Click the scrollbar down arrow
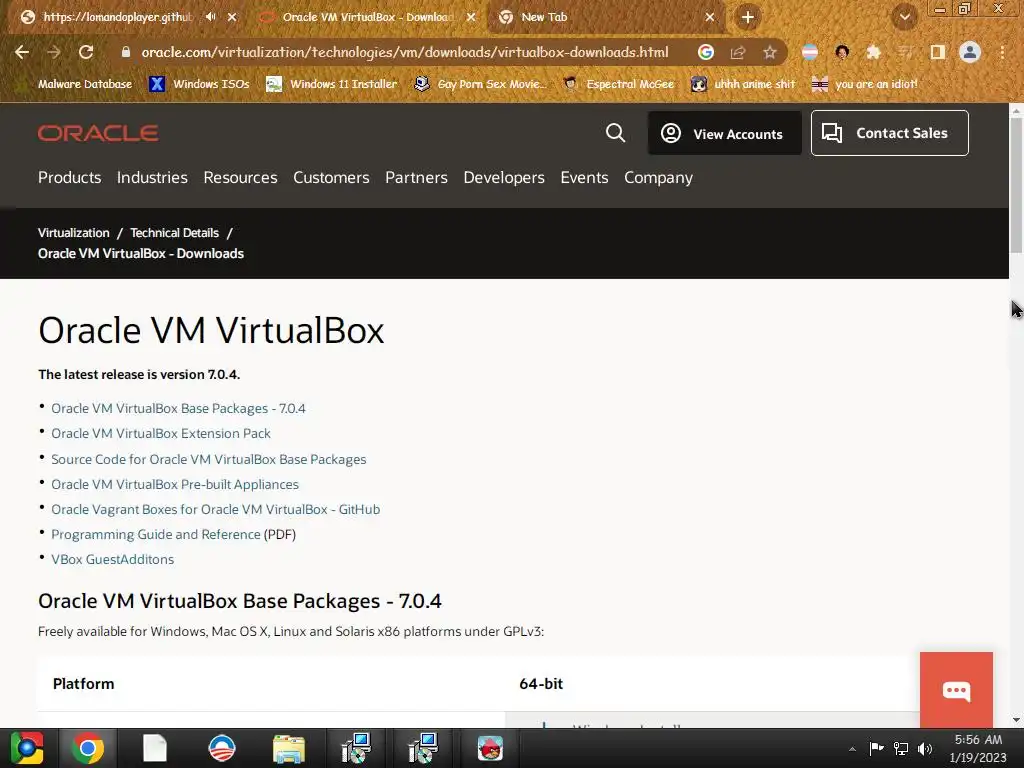Viewport: 1024px width, 768px height. click(x=1016, y=720)
